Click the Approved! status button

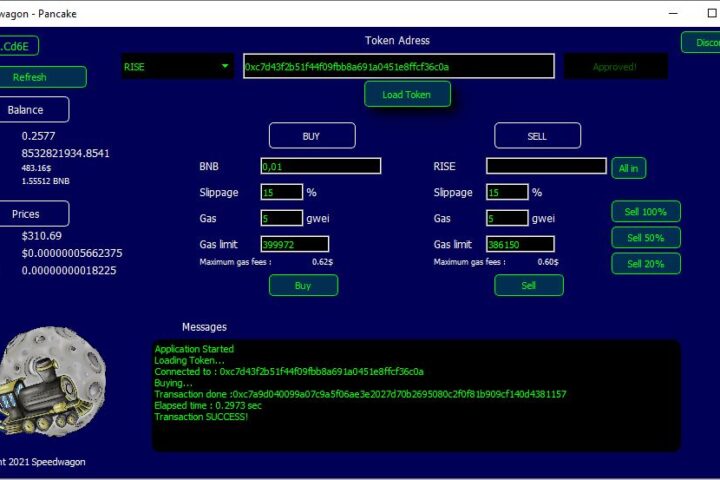point(615,67)
